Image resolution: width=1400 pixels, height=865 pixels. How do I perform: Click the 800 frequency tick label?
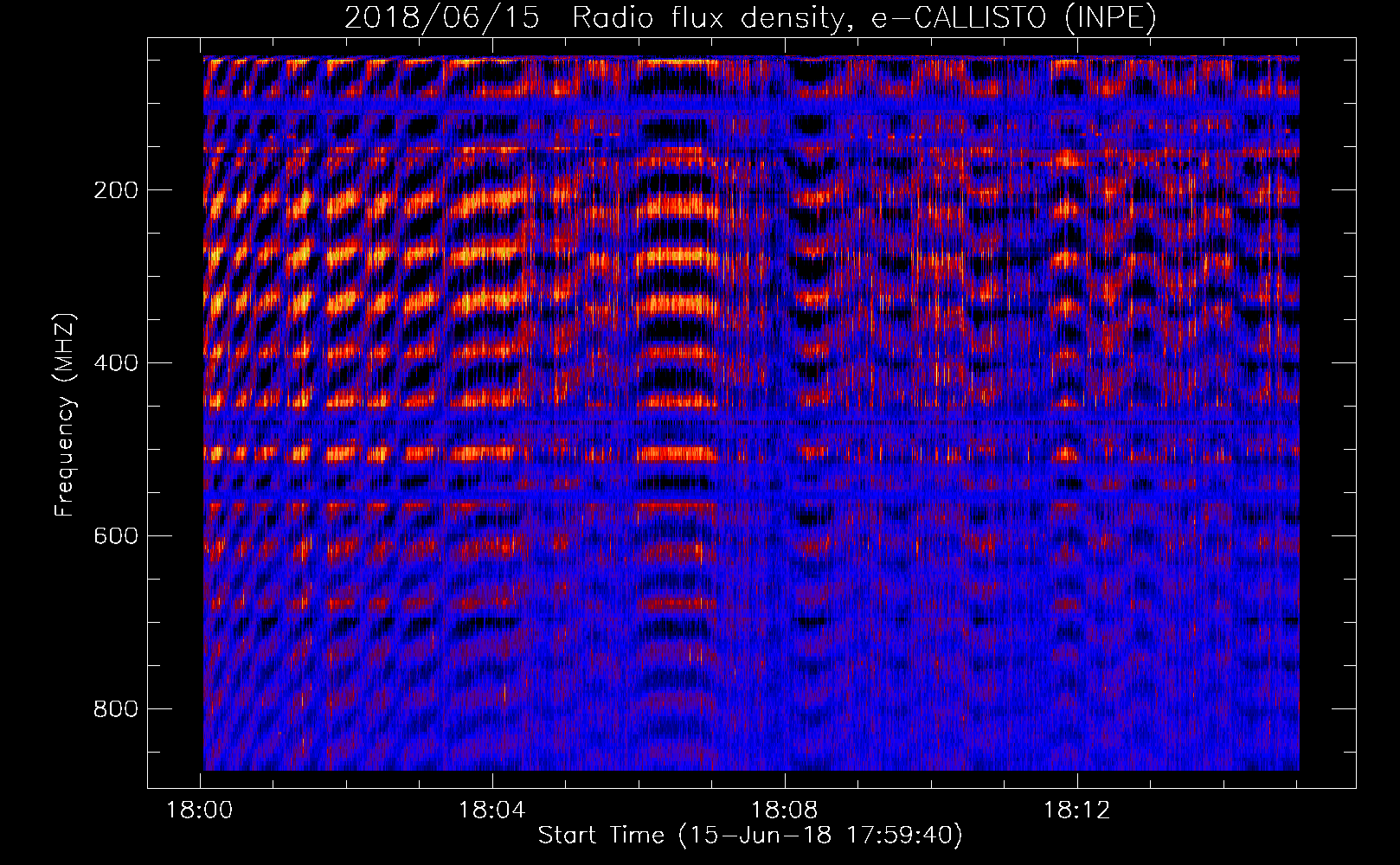coord(116,709)
